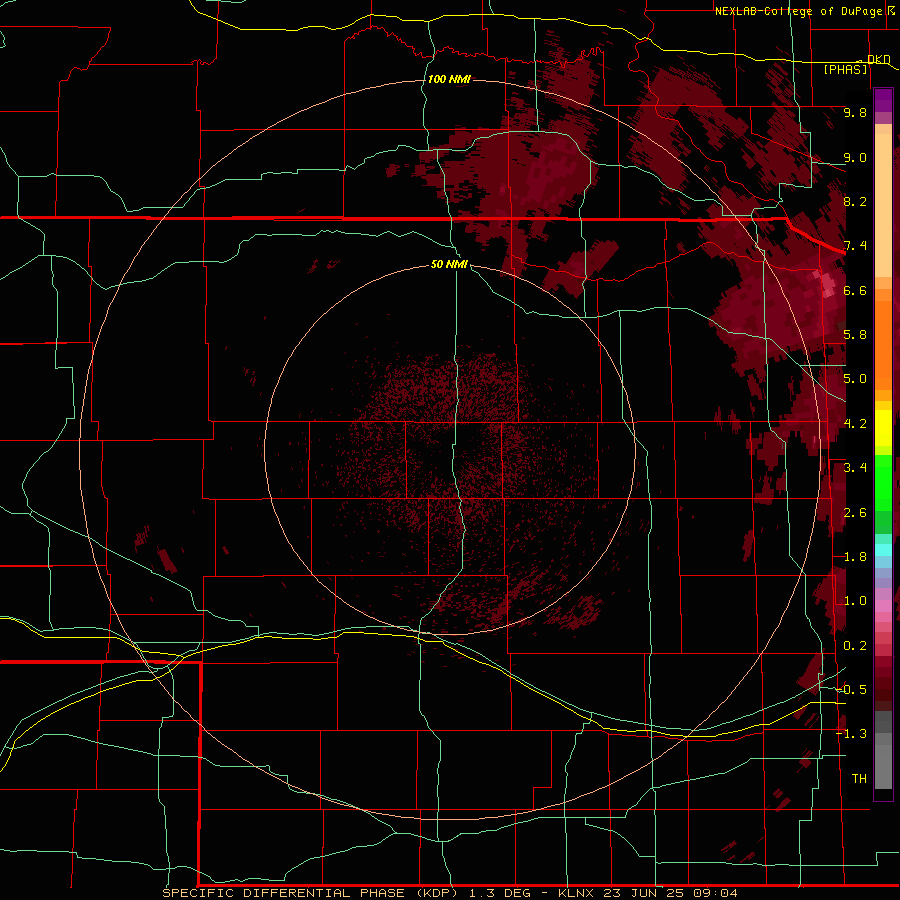Click the 7.4 legend value
The width and height of the screenshot is (900, 900).
click(855, 246)
